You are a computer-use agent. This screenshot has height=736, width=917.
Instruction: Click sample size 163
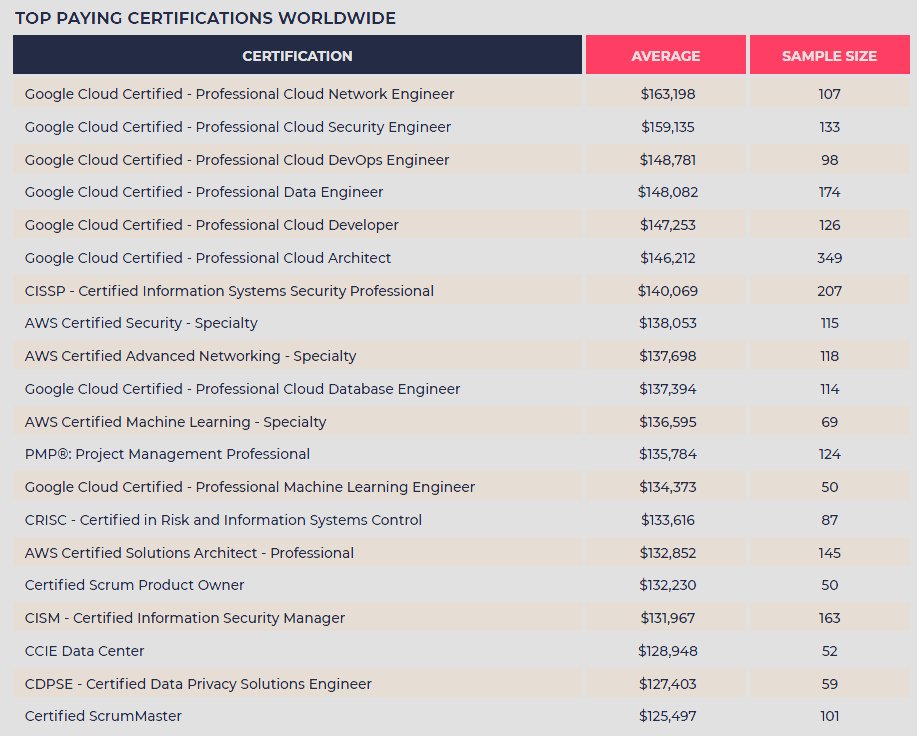pyautogui.click(x=829, y=618)
